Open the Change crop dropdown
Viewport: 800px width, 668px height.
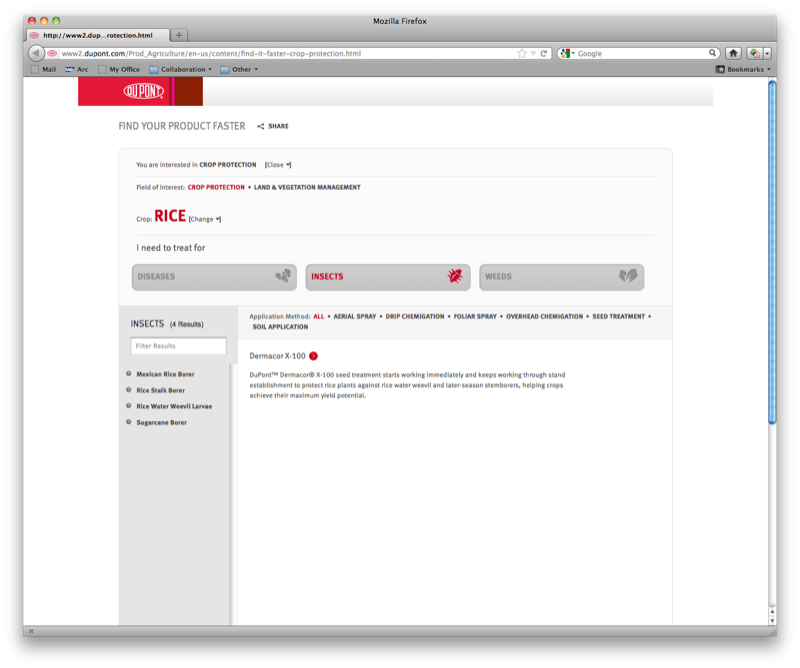pos(205,219)
